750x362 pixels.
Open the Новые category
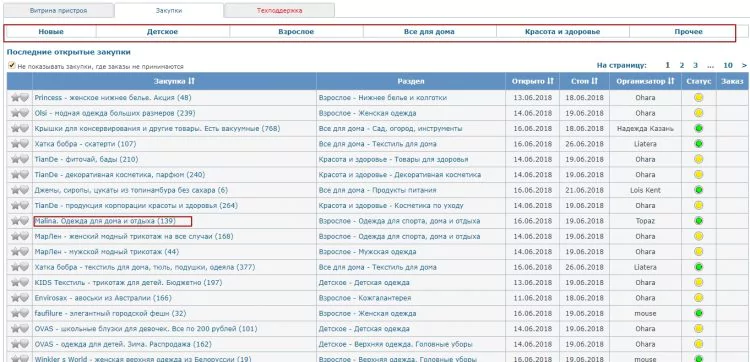(x=51, y=32)
